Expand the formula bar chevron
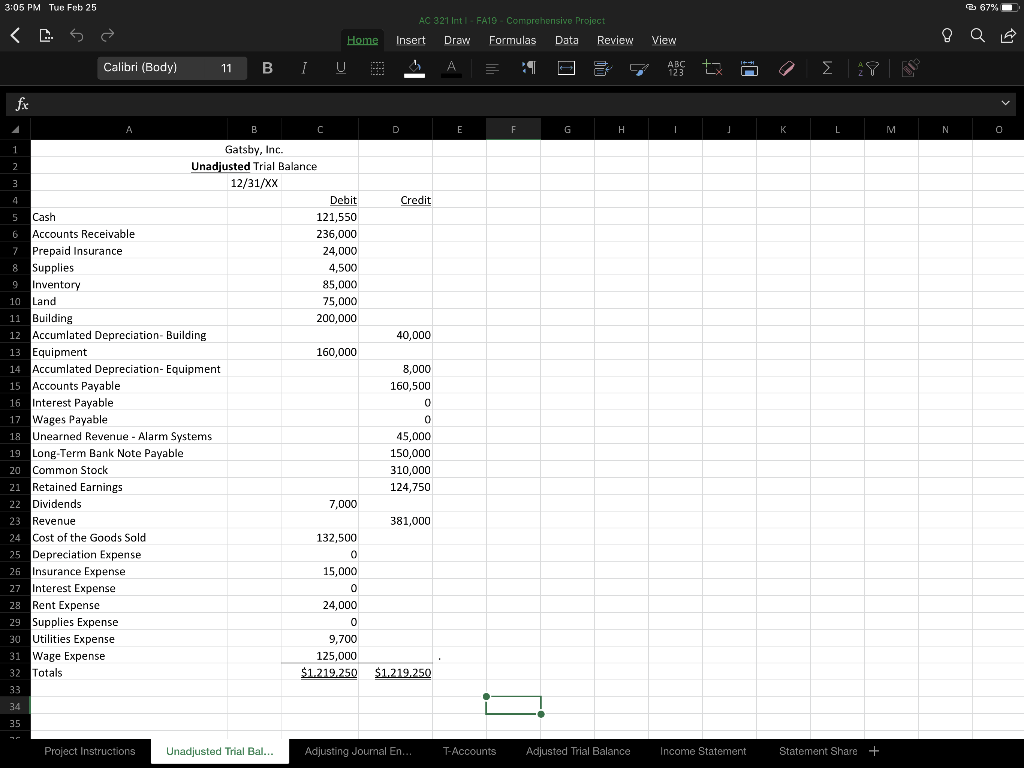This screenshot has width=1024, height=768. [x=1007, y=103]
